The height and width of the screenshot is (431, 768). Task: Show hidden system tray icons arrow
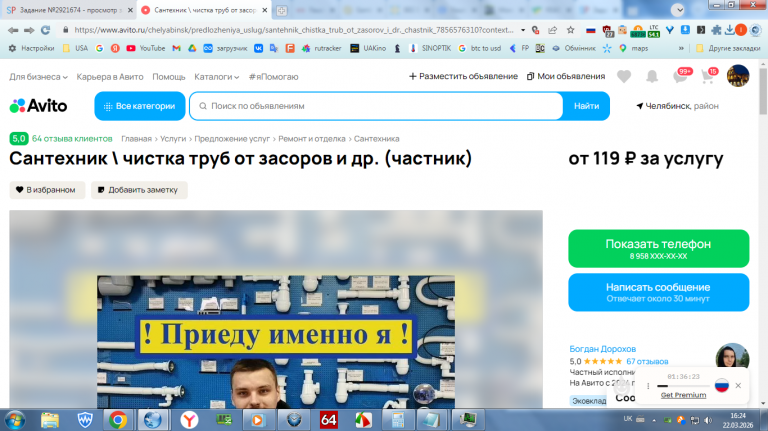click(654, 420)
